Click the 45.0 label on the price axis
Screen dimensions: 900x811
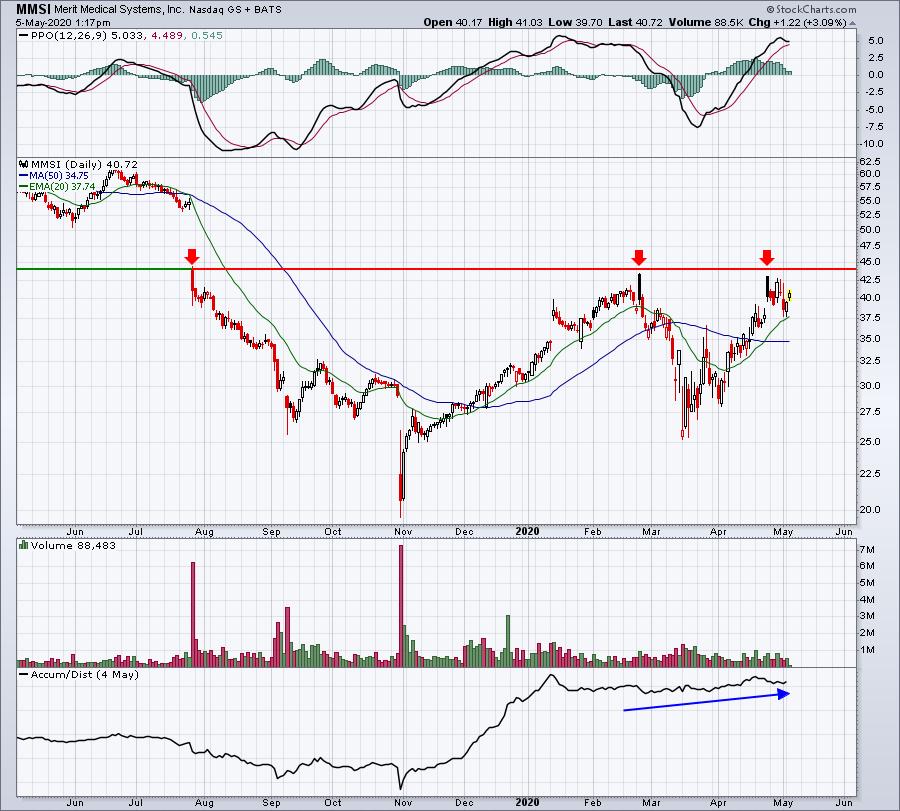(871, 262)
